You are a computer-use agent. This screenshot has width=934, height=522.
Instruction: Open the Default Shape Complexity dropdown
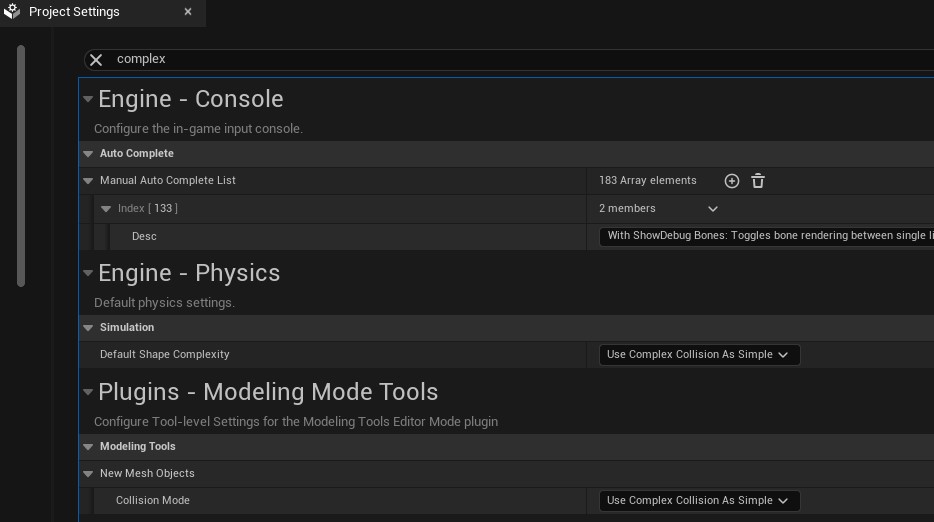[x=698, y=355]
